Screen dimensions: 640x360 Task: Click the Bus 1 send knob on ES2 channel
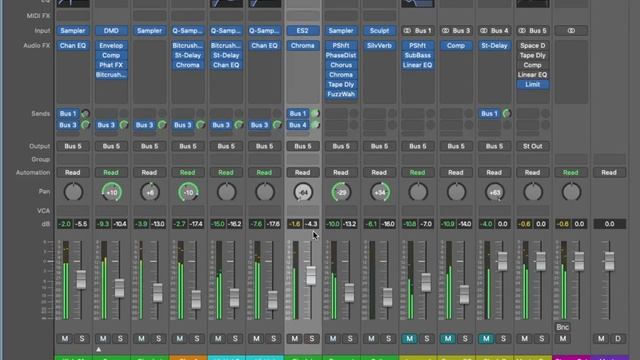(315, 113)
